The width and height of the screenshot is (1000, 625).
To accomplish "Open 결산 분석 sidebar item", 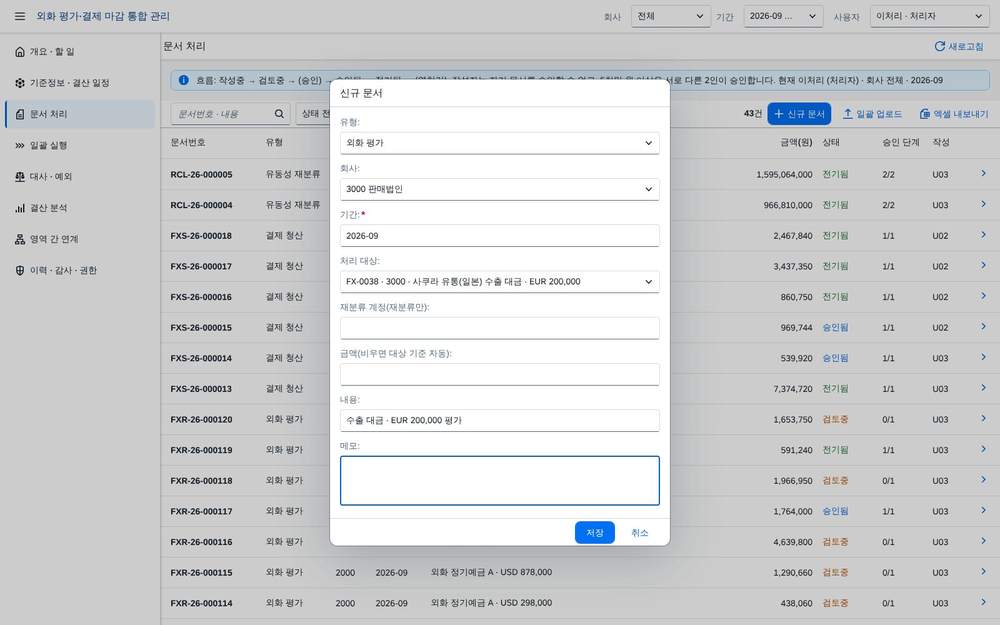I will pyautogui.click(x=80, y=208).
